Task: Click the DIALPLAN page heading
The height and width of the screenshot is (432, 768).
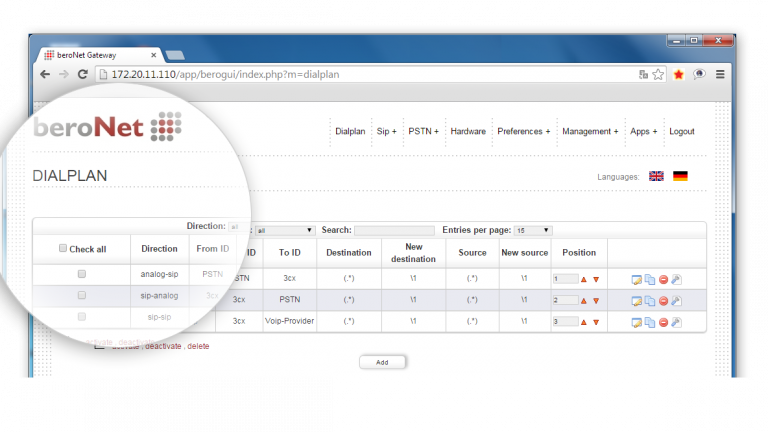Action: 70,176
